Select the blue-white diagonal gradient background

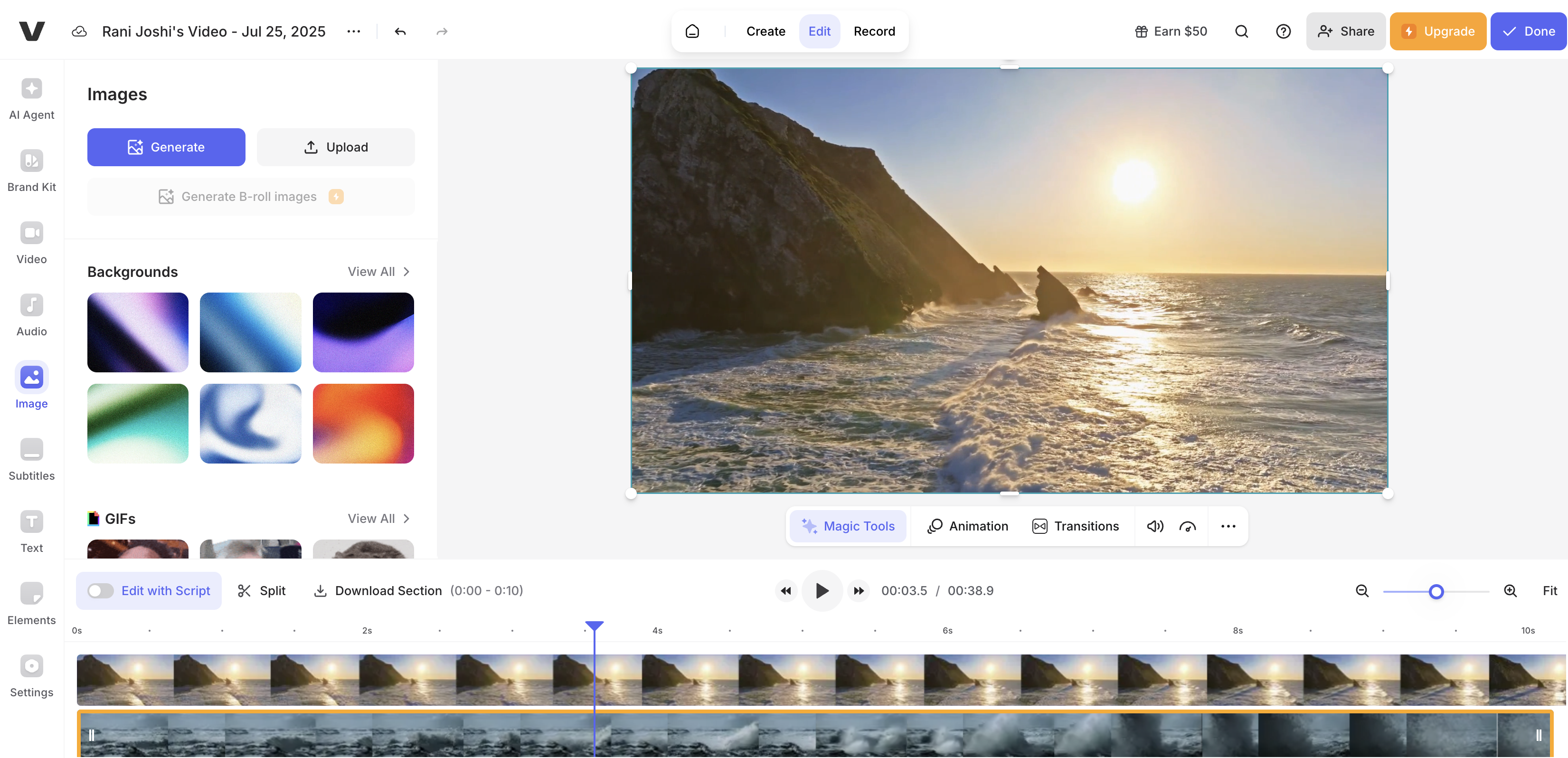pos(250,332)
